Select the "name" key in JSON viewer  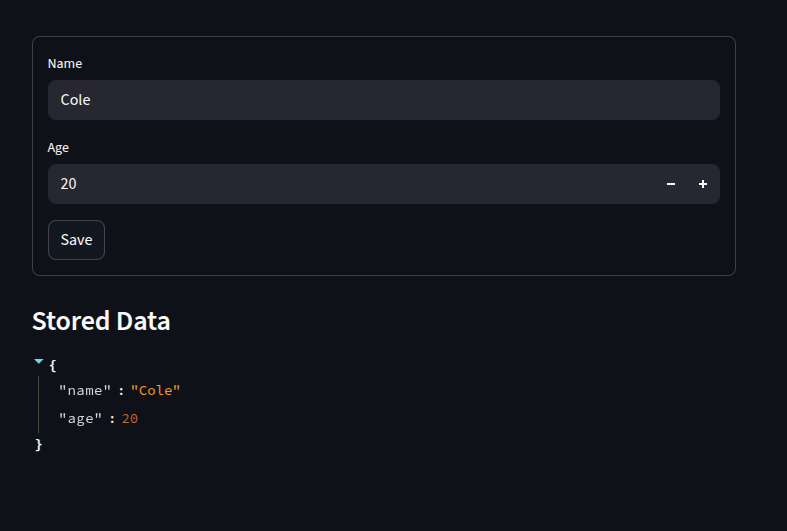(85, 390)
